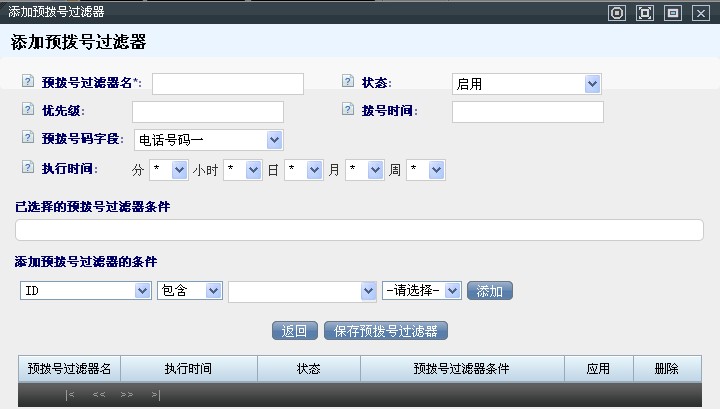Click the 预拨号过滤器名 text input field

tap(227, 84)
